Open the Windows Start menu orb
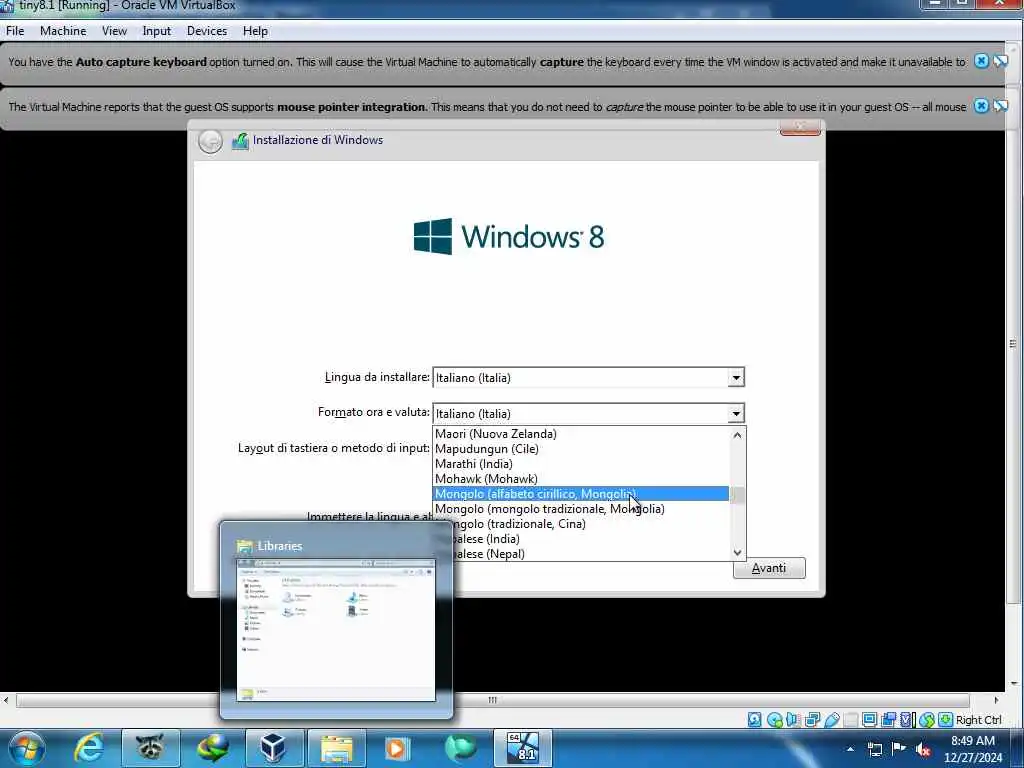 pyautogui.click(x=27, y=748)
